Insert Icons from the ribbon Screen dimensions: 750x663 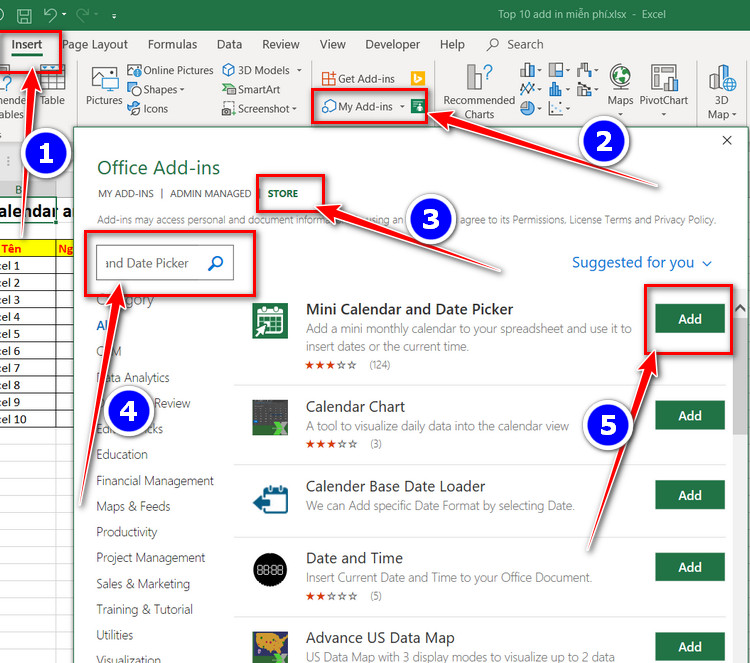pyautogui.click(x=148, y=109)
